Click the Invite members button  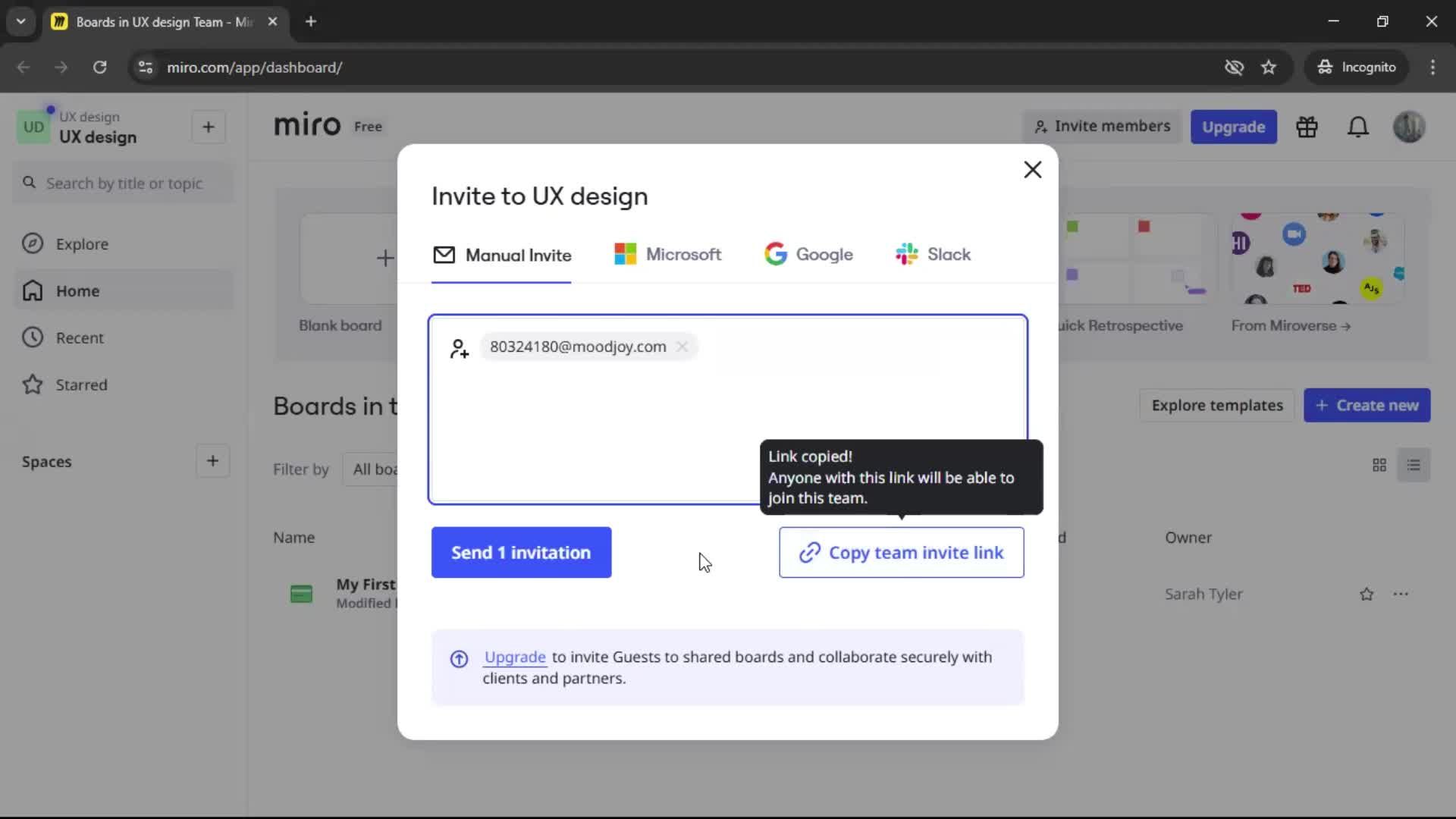click(1102, 127)
